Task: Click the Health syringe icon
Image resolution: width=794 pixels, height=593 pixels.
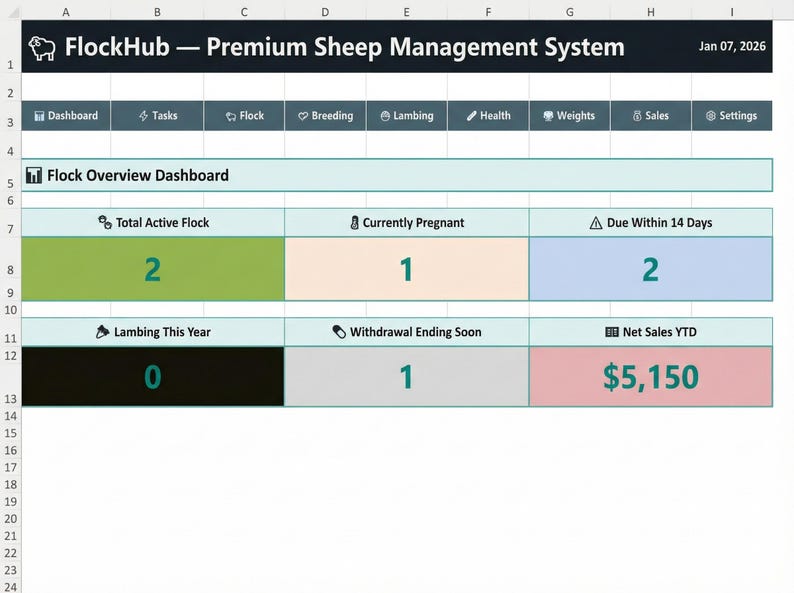Action: [x=471, y=116]
